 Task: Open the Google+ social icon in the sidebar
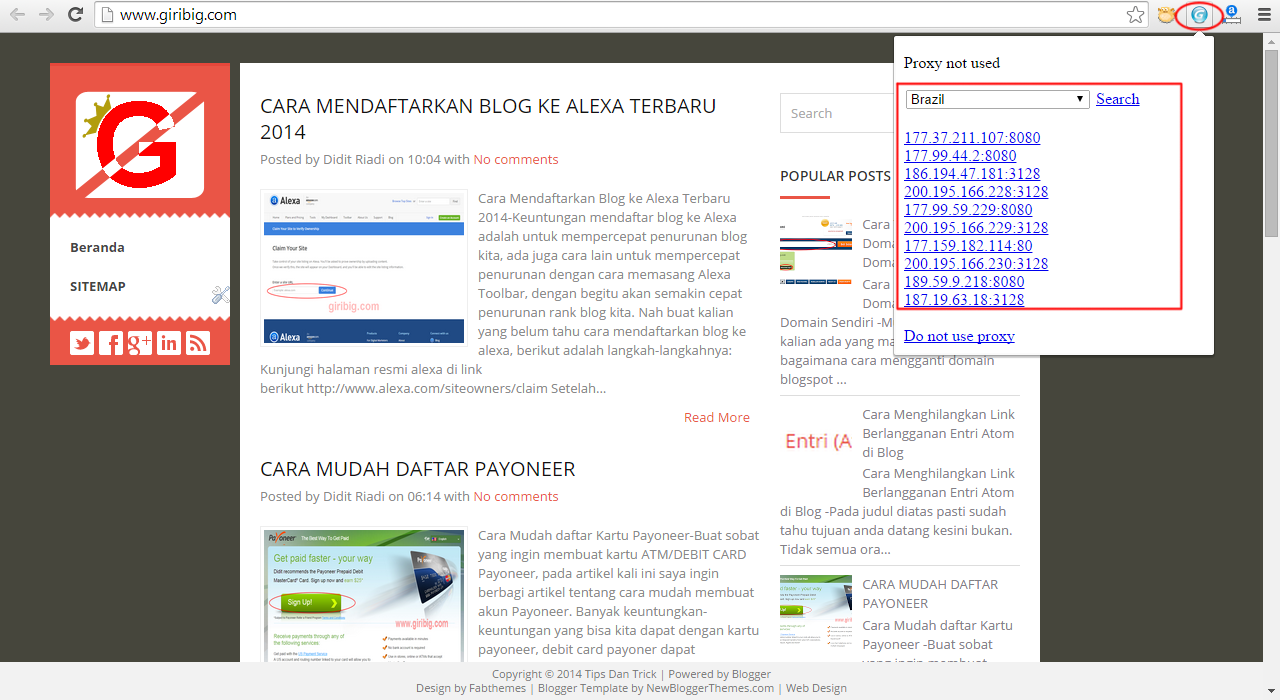(140, 343)
